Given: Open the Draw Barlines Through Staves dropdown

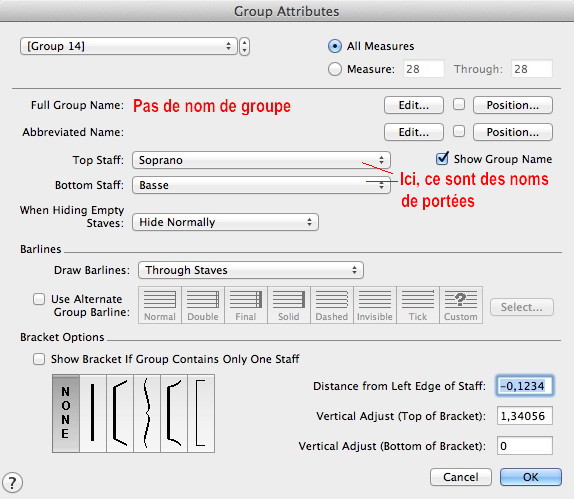Looking at the screenshot, I should [251, 270].
